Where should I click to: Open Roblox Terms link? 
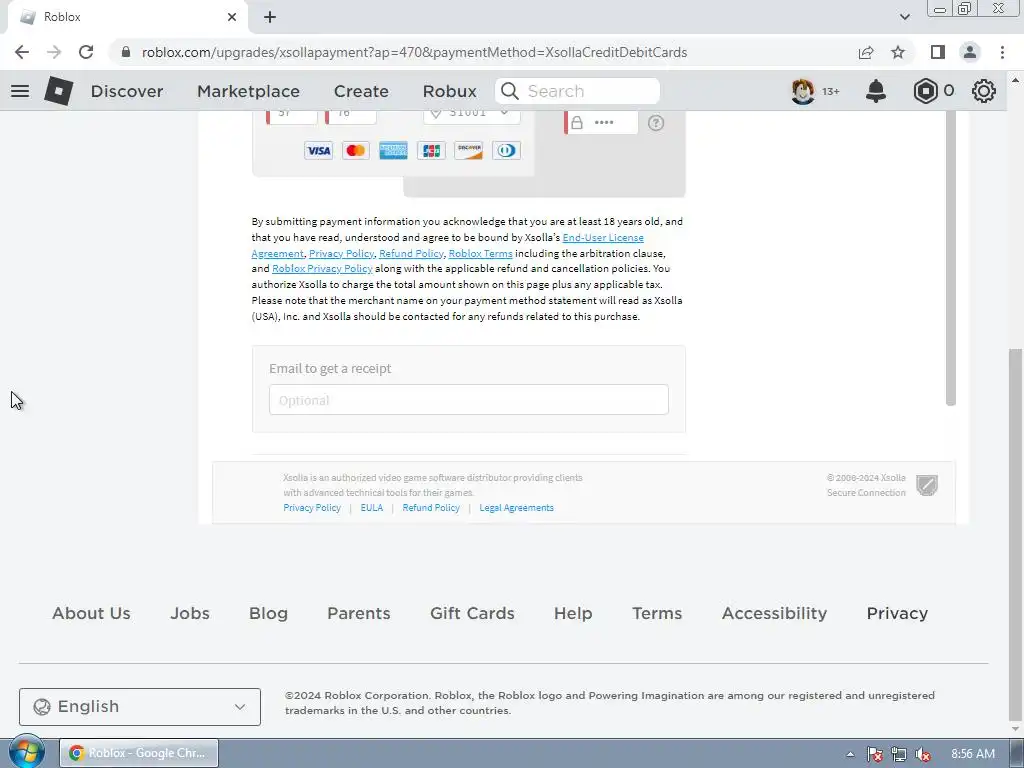click(x=480, y=253)
